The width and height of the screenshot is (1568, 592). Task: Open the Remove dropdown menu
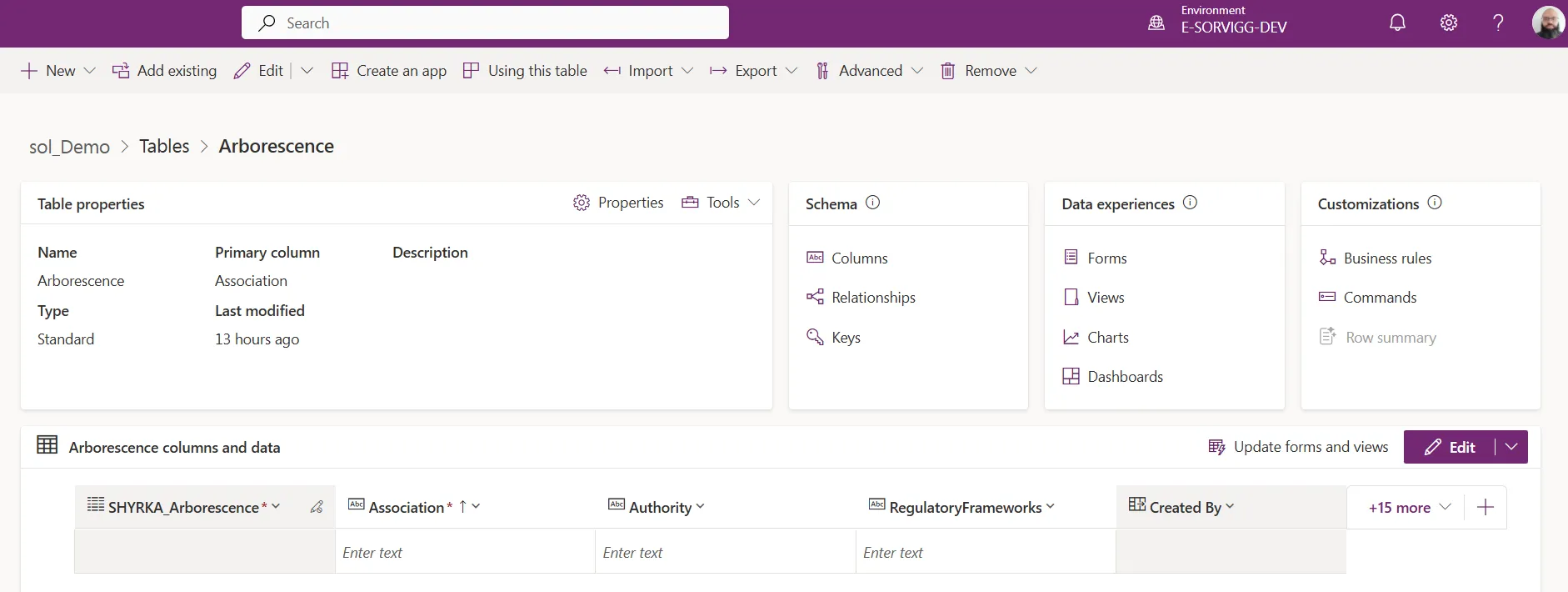[989, 71]
